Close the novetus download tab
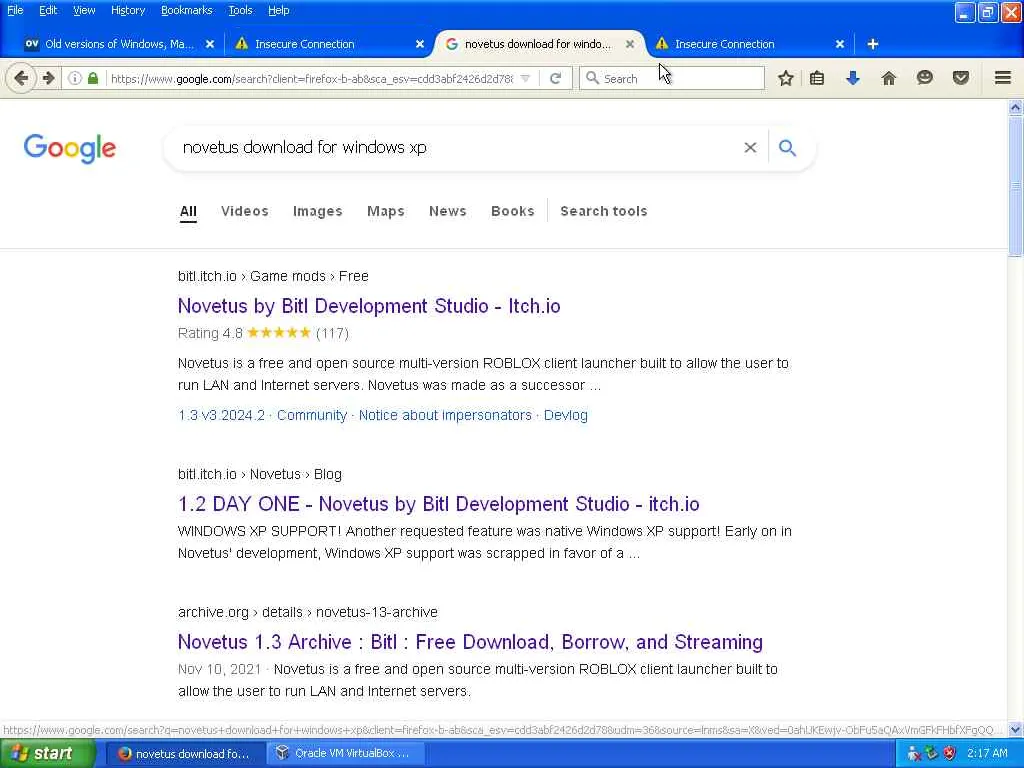Viewport: 1024px width, 768px height. point(630,44)
